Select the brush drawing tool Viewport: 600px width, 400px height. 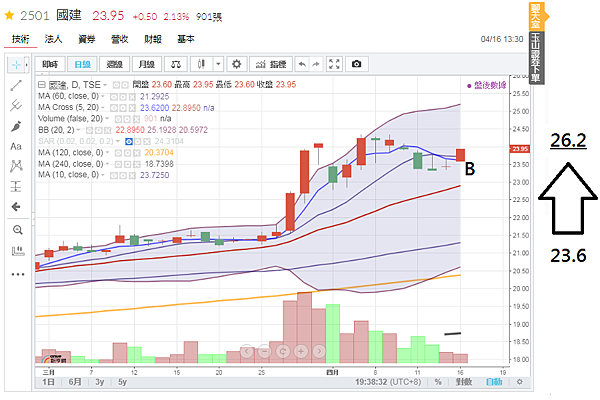(x=16, y=126)
